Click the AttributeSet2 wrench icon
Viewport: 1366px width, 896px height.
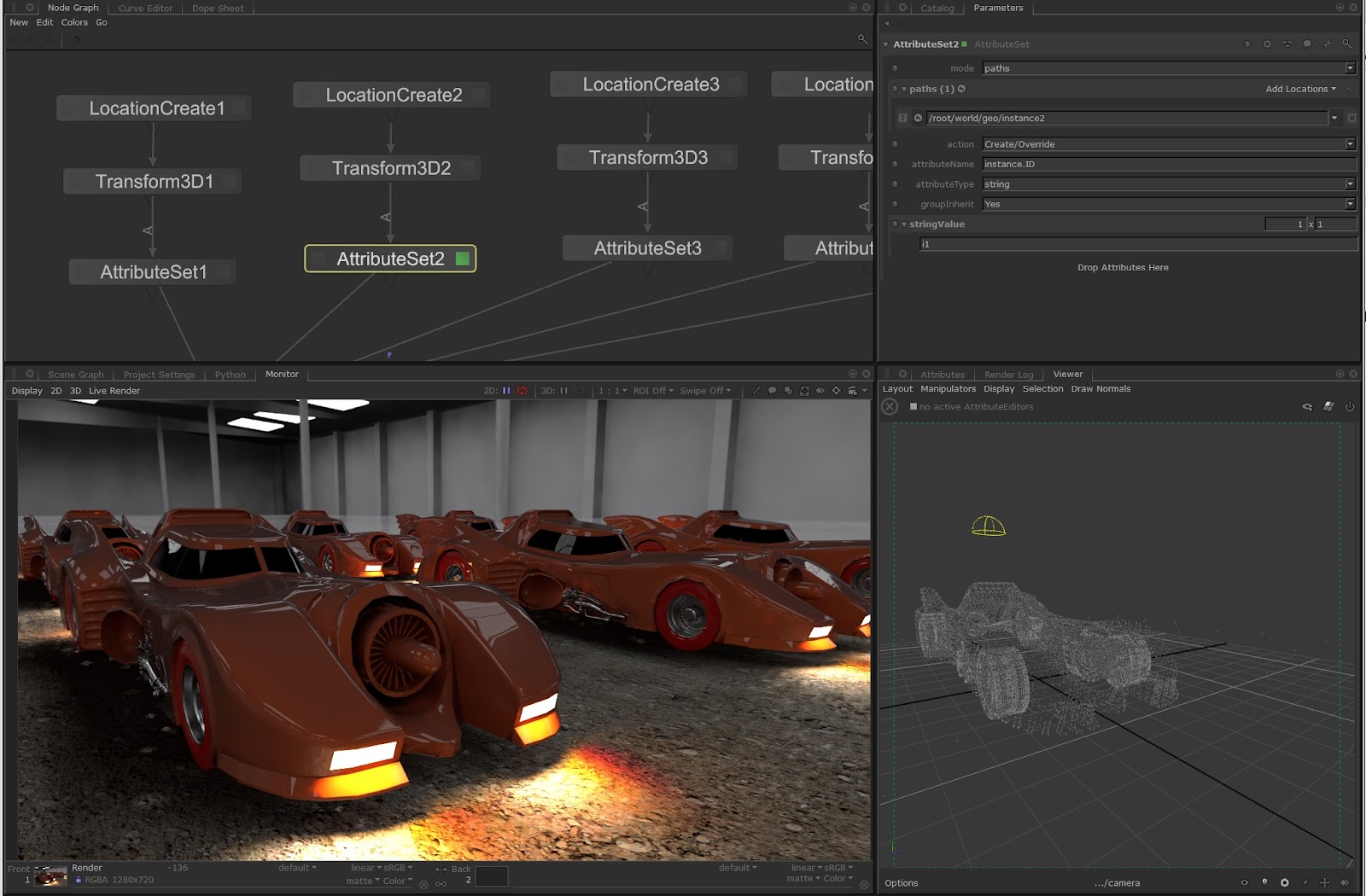[1327, 44]
